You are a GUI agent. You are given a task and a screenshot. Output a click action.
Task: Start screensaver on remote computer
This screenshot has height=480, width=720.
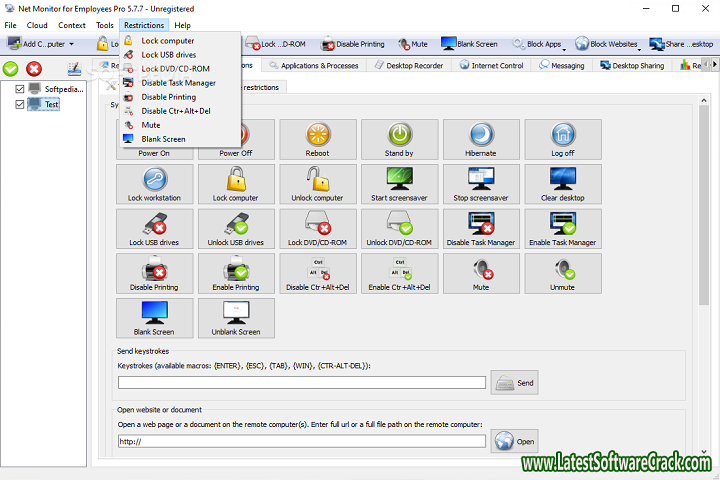coord(399,184)
